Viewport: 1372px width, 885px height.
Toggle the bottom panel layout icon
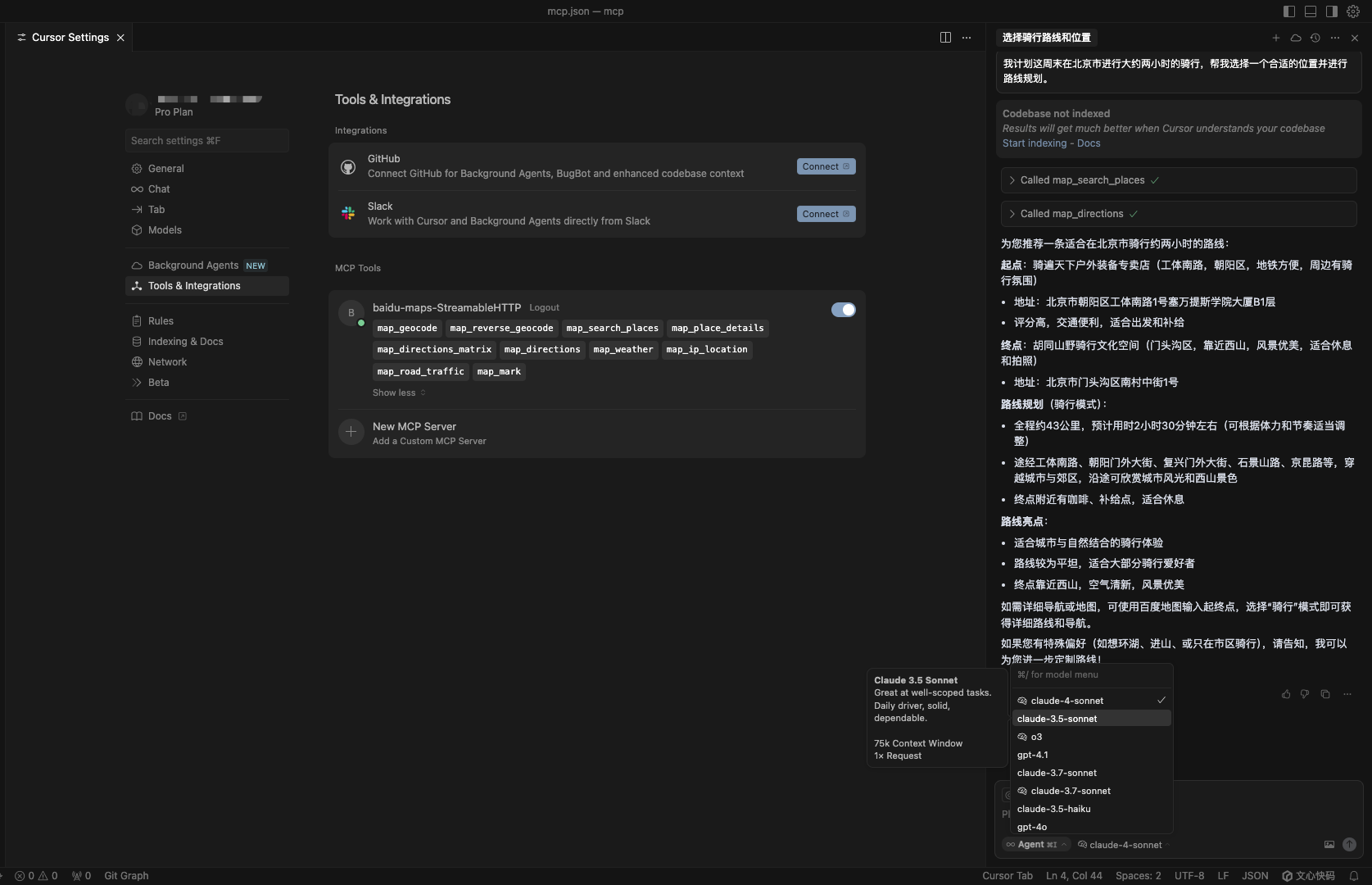tap(1311, 11)
